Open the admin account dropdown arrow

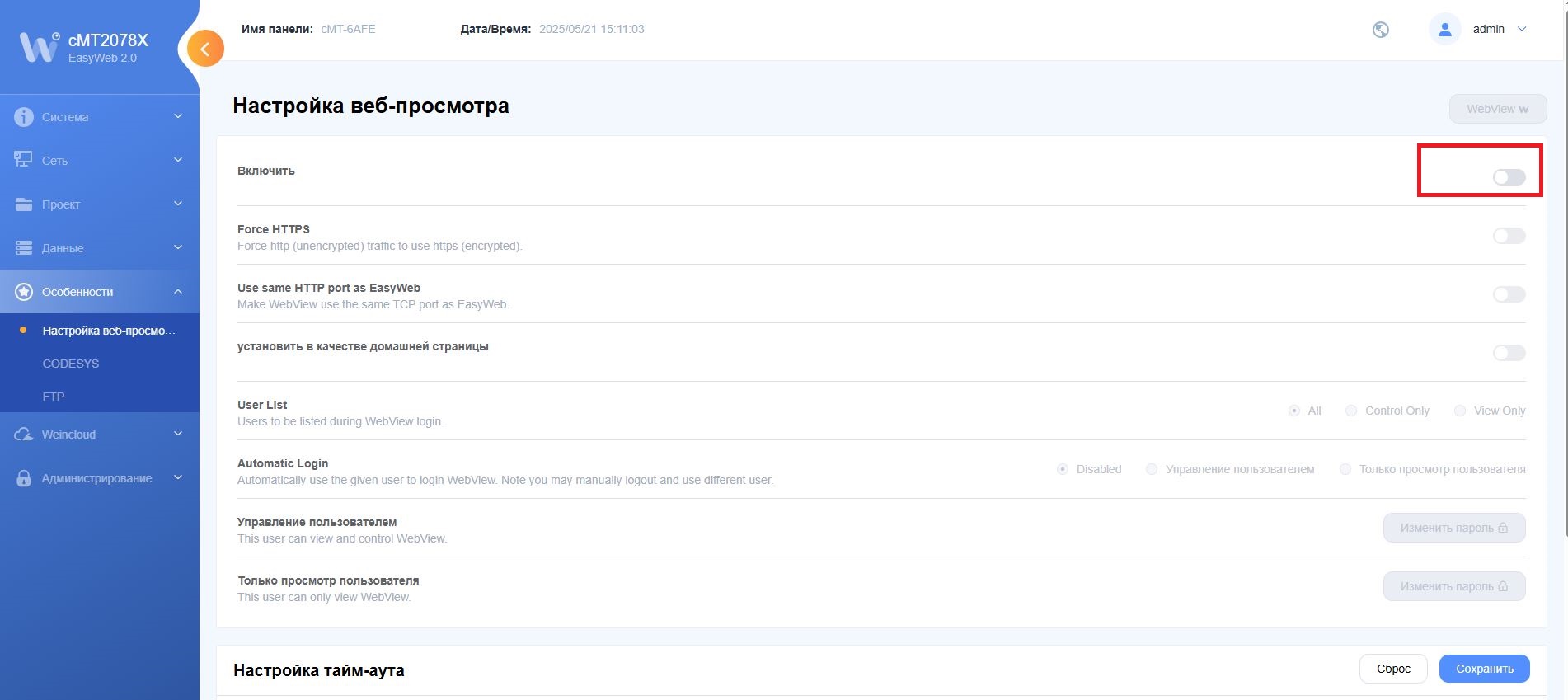click(x=1522, y=30)
